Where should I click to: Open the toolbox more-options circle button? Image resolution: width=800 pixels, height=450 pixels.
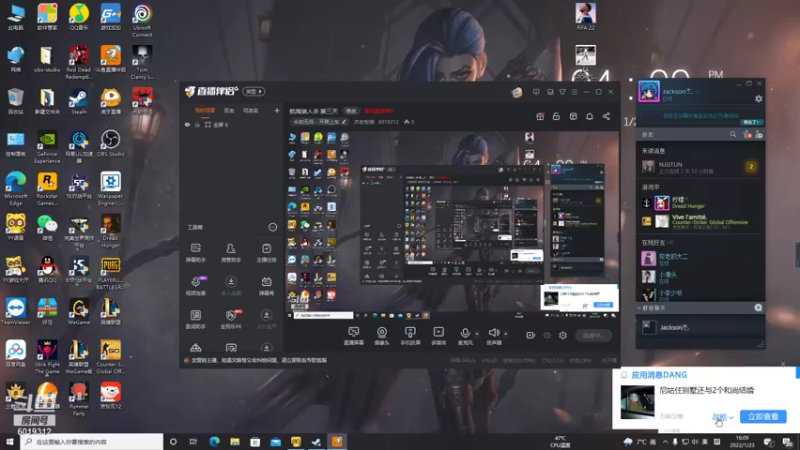point(272,227)
